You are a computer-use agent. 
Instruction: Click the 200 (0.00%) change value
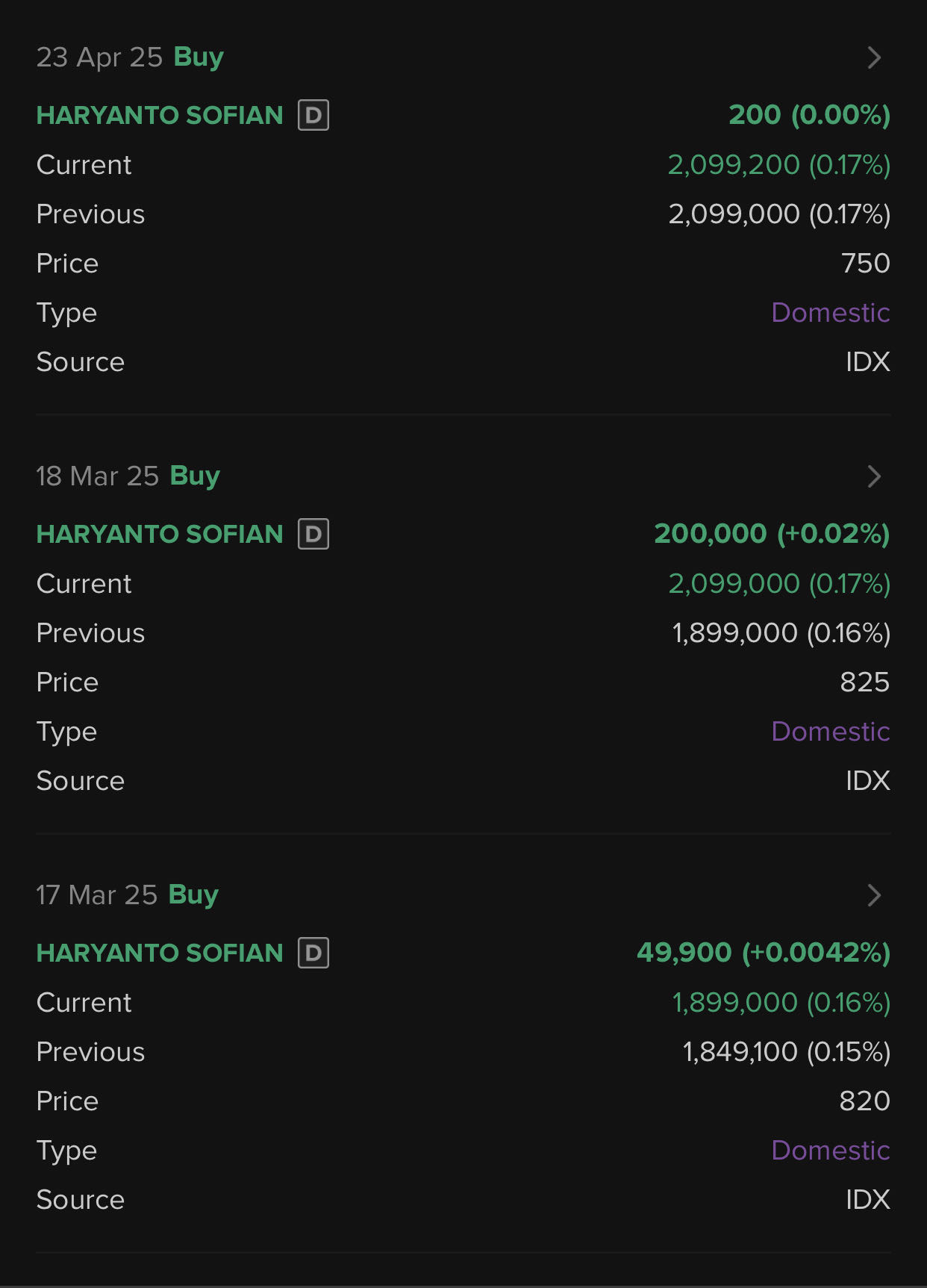tap(809, 115)
